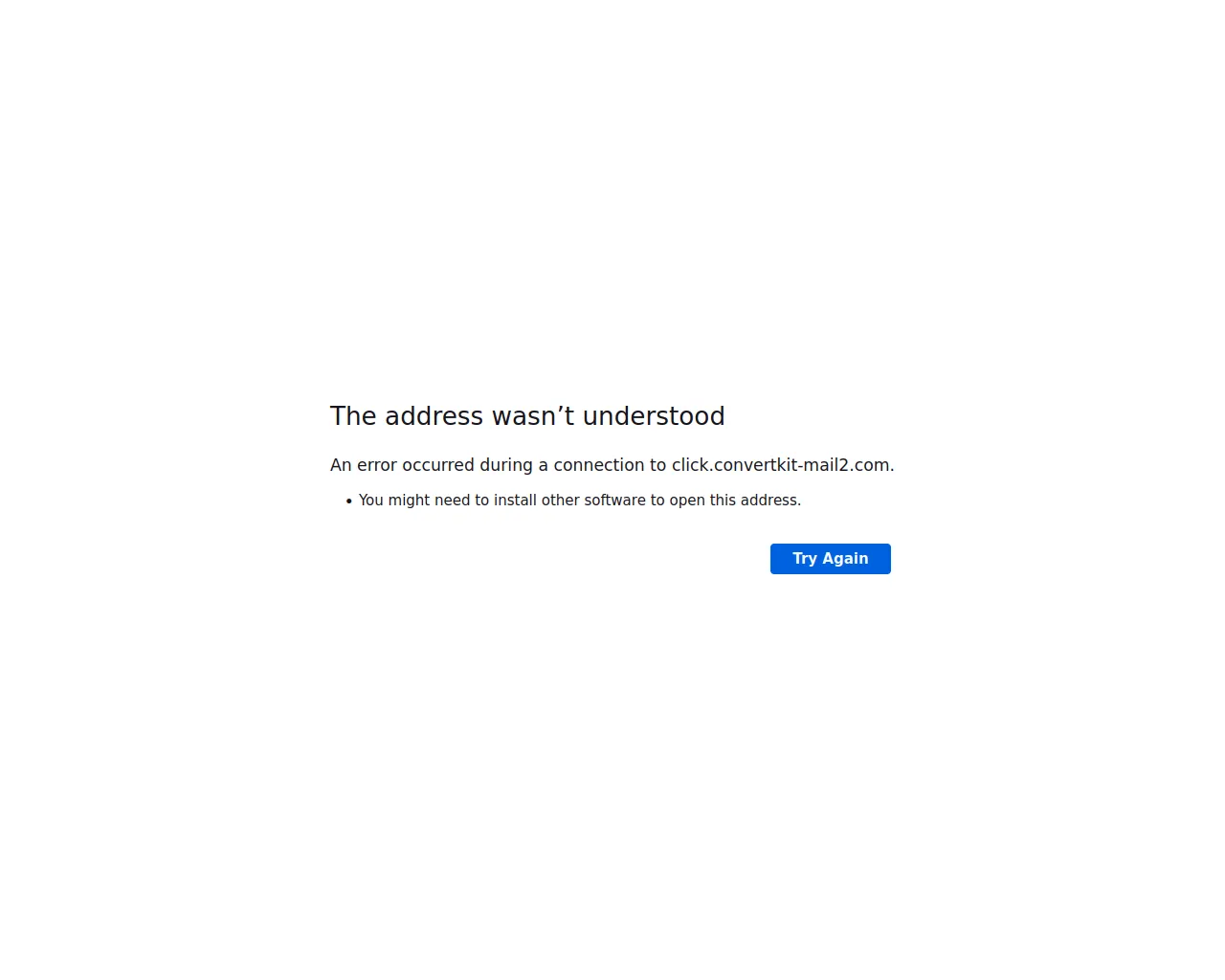This screenshot has width=1225, height=980.
Task: Click the blue Try Again button
Action: (x=830, y=559)
